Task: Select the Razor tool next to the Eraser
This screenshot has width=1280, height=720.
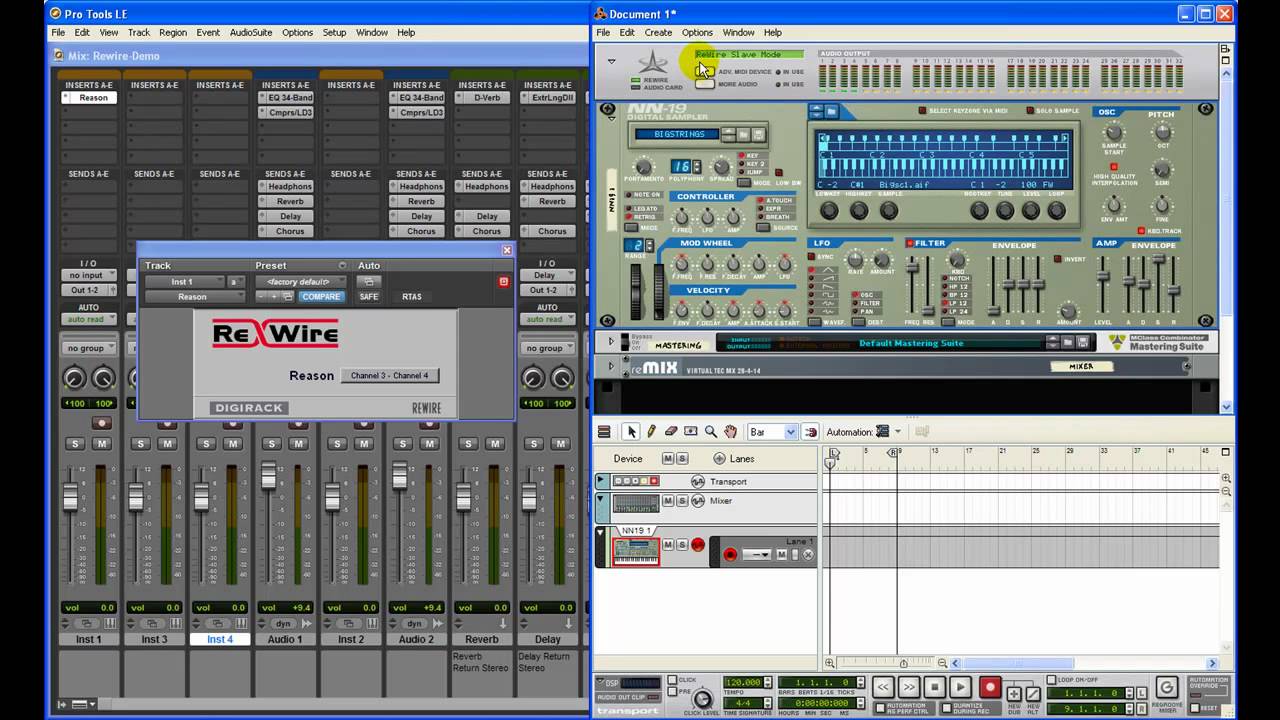Action: click(691, 432)
